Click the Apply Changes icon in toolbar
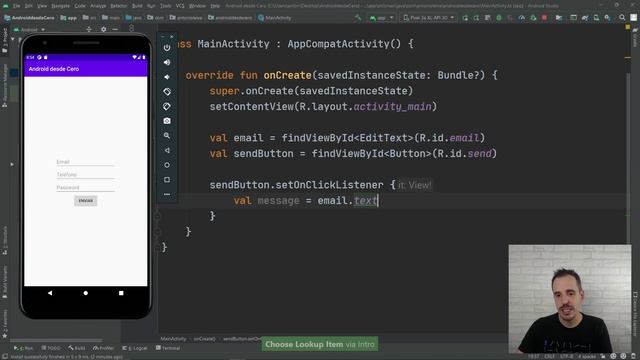640x360 pixels. point(476,18)
